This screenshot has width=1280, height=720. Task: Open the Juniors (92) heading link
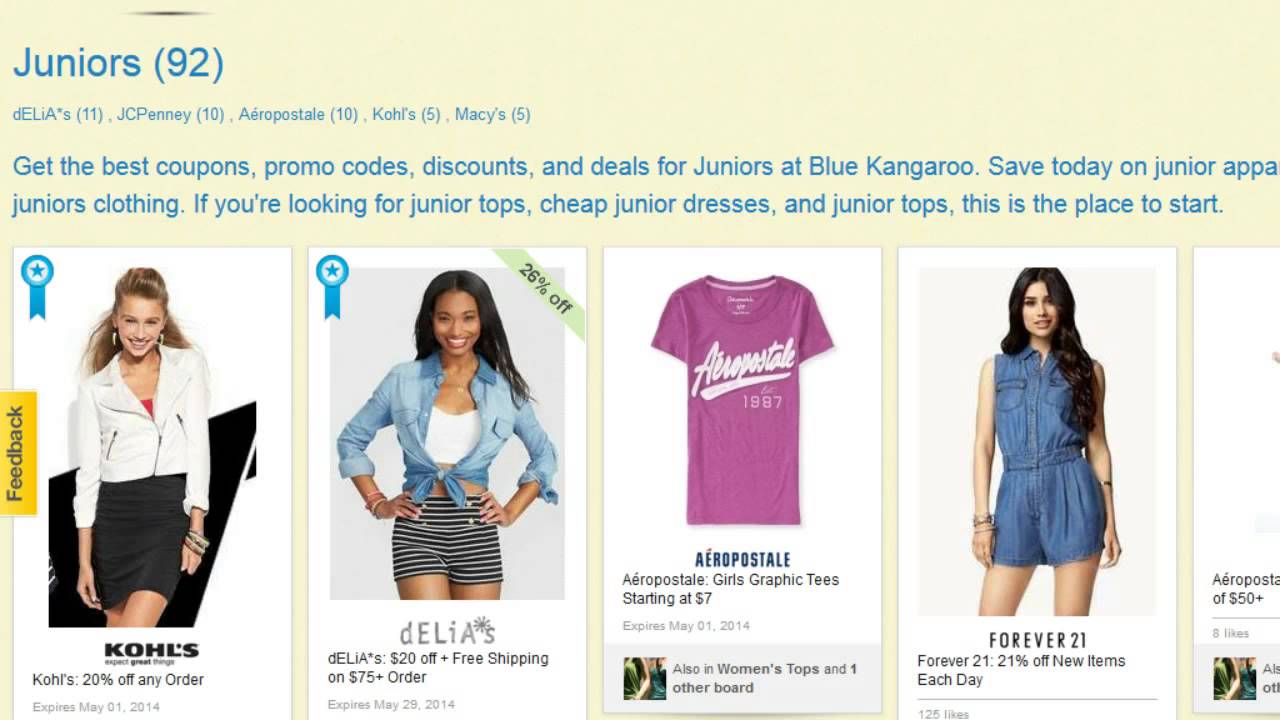coord(118,63)
